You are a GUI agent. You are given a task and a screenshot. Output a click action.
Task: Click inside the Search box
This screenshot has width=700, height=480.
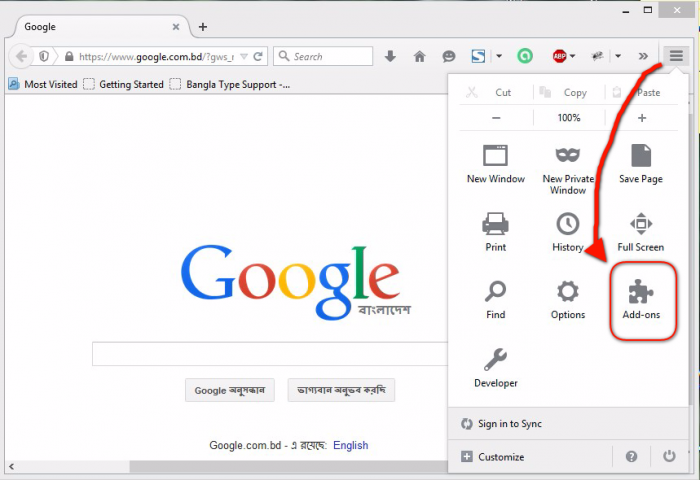point(323,56)
